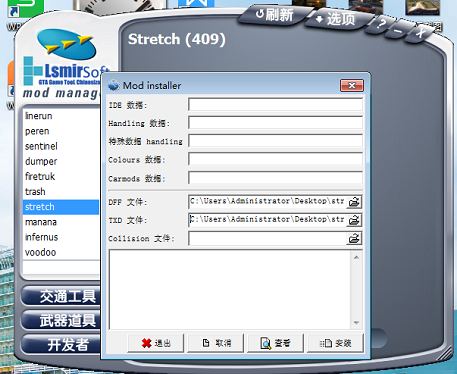Image resolution: width=457 pixels, height=374 pixels.
Task: Focus the 特殊数据 handling input field
Action: coord(275,141)
